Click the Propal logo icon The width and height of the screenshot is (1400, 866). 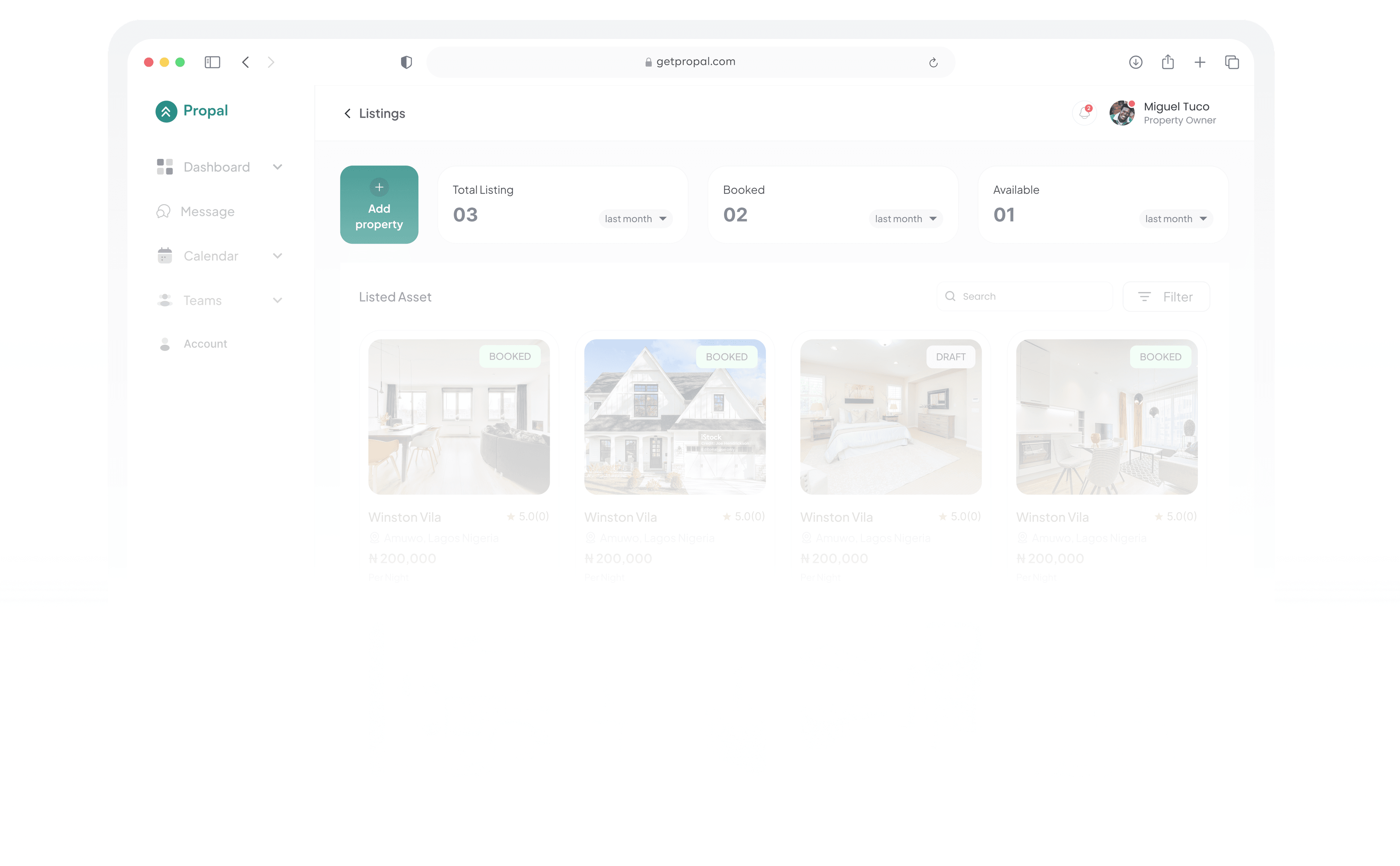point(166,111)
